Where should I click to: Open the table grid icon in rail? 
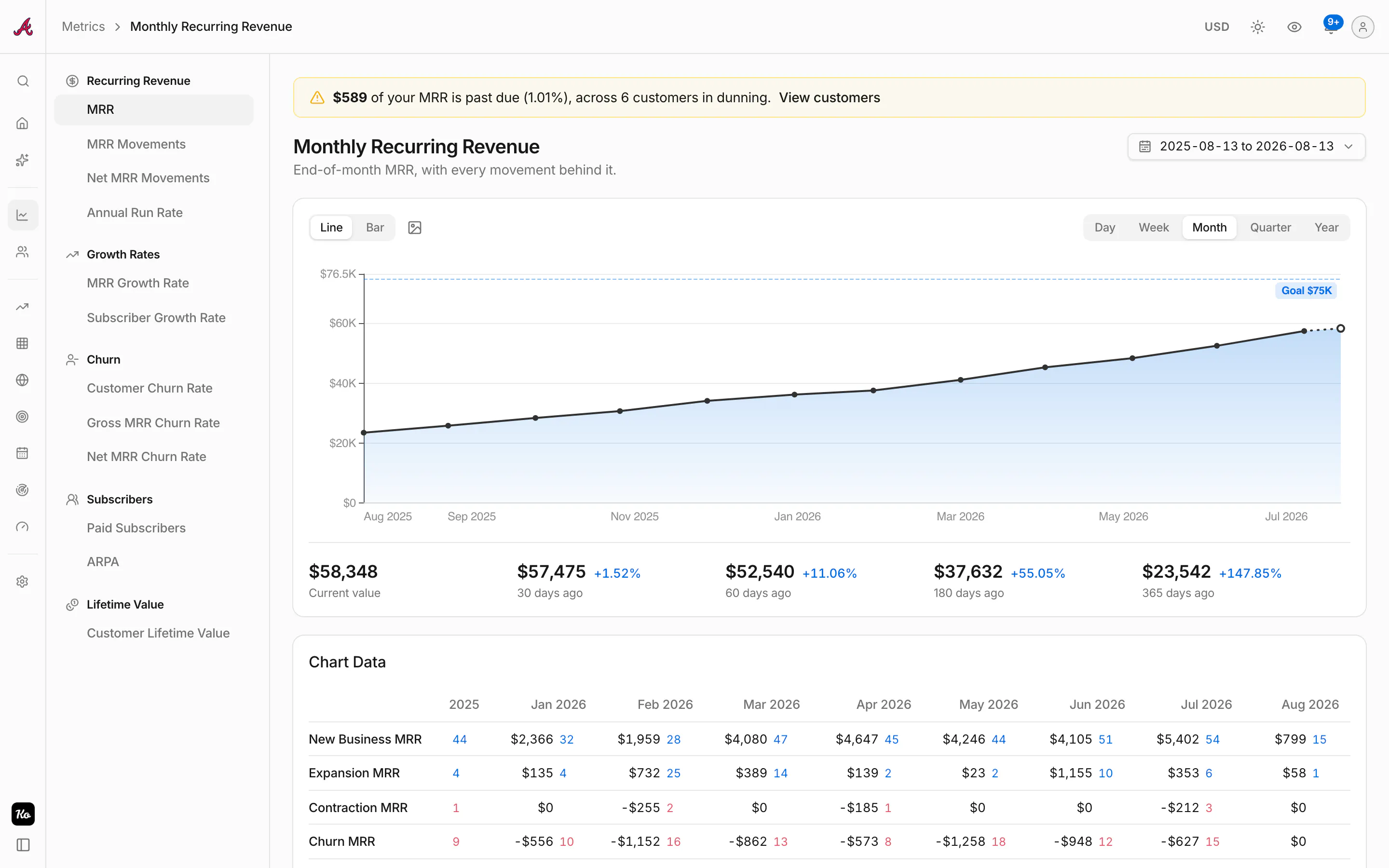(22, 343)
